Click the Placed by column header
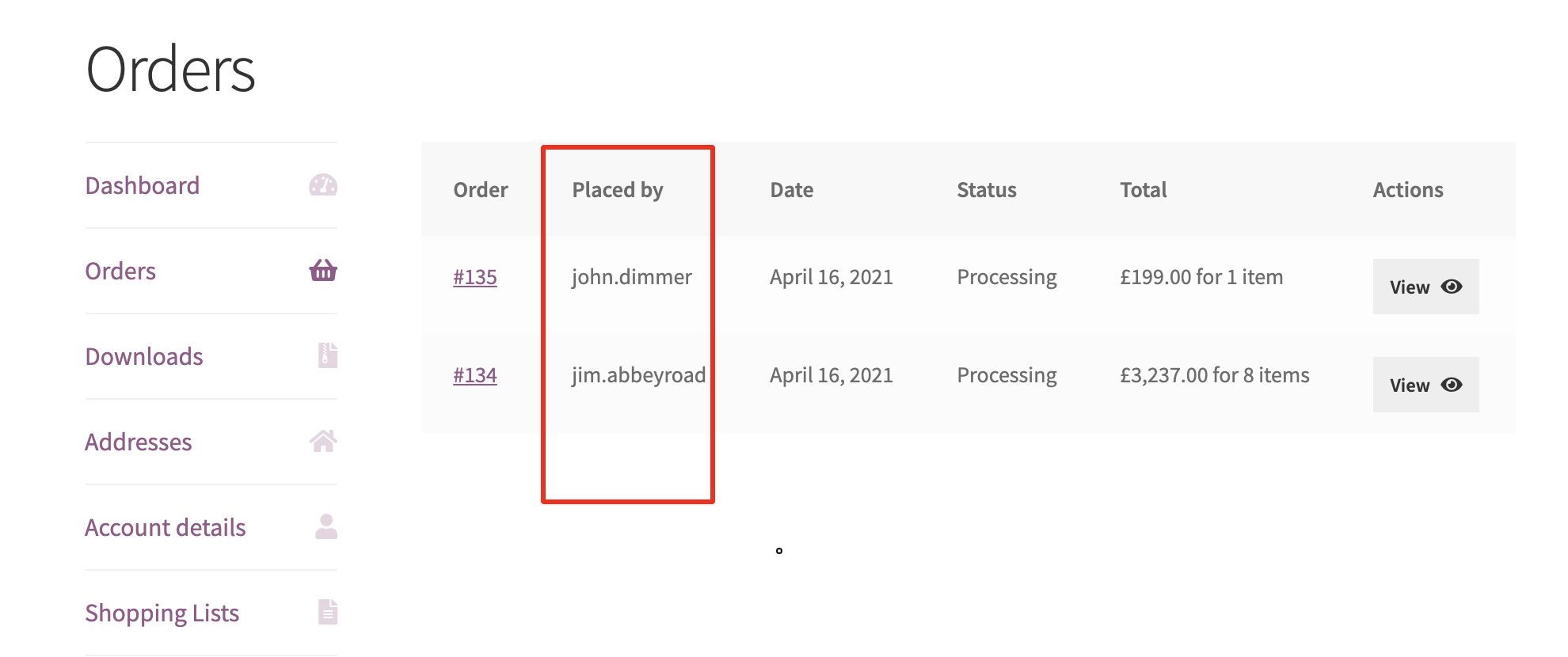1568x657 pixels. point(618,190)
